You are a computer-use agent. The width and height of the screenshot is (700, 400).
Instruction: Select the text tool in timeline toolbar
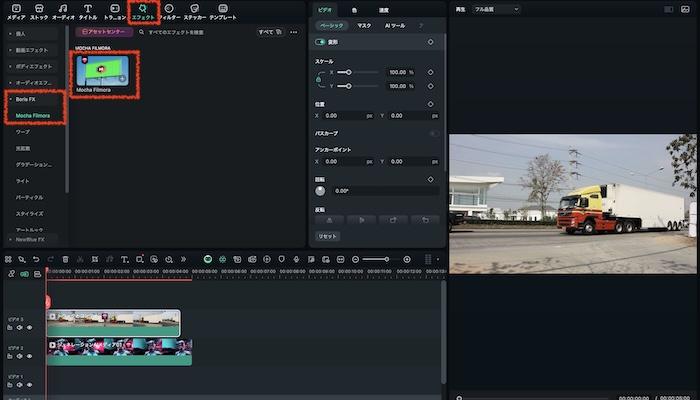[123, 259]
